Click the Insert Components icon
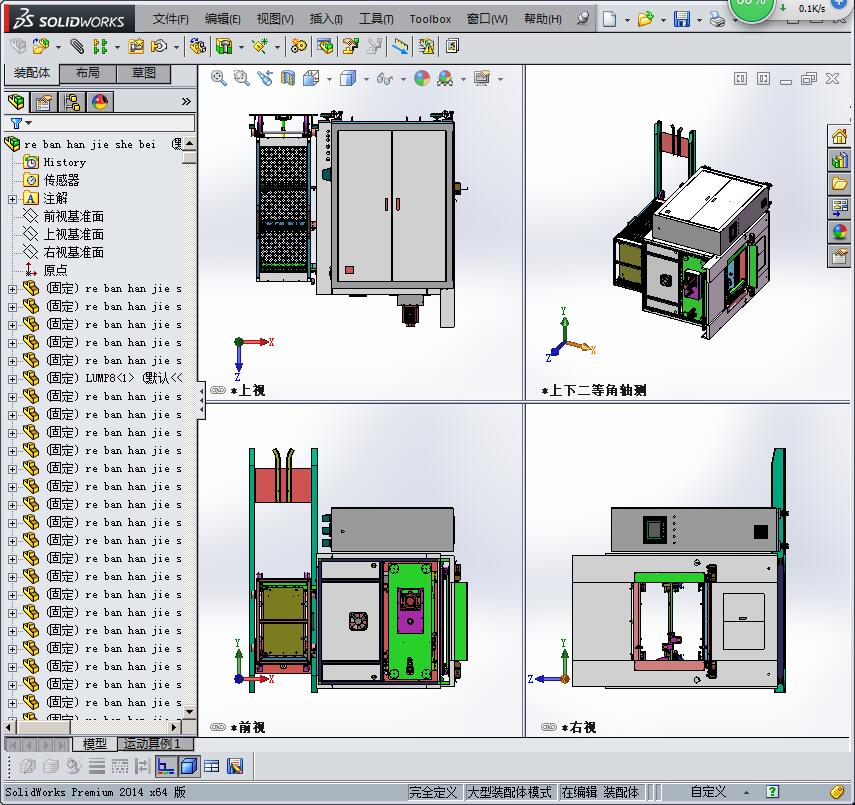This screenshot has height=805, width=855. click(40, 47)
